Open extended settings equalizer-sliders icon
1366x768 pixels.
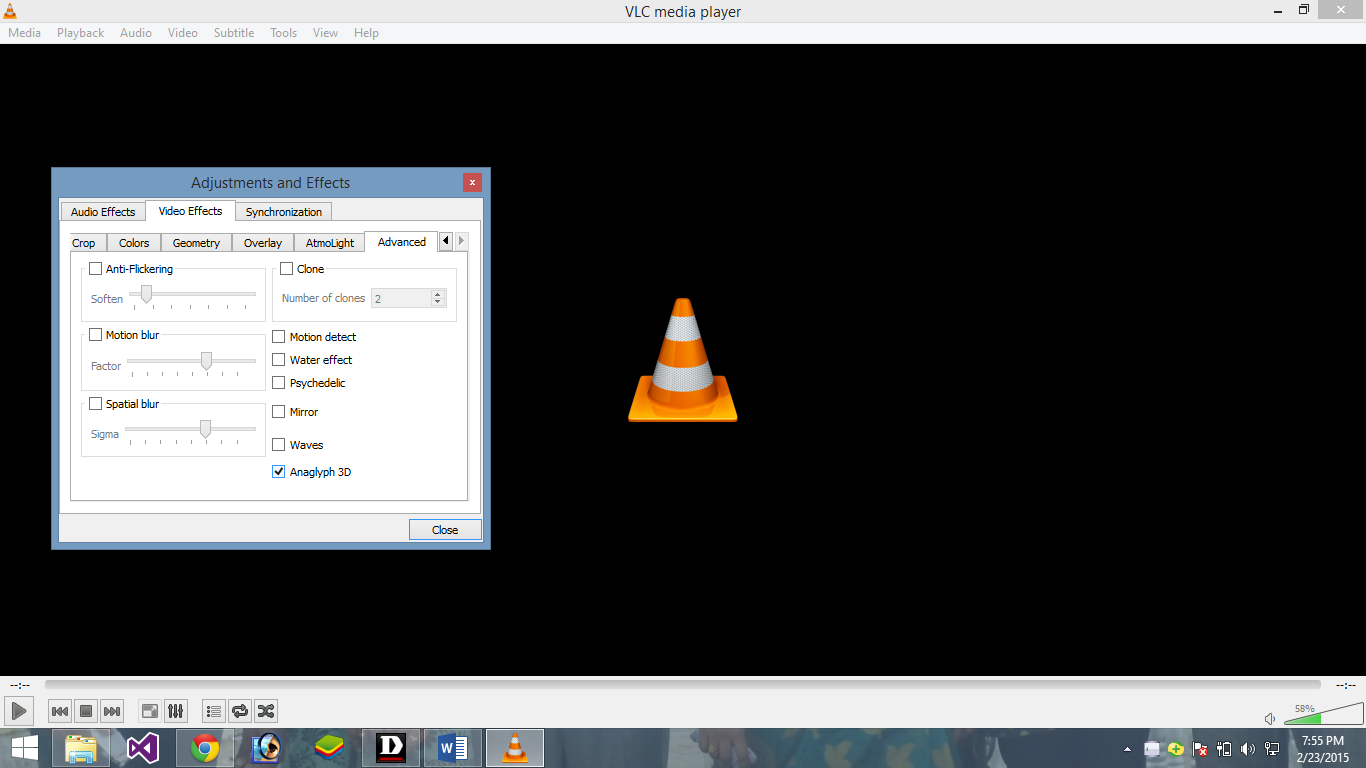[x=176, y=711]
